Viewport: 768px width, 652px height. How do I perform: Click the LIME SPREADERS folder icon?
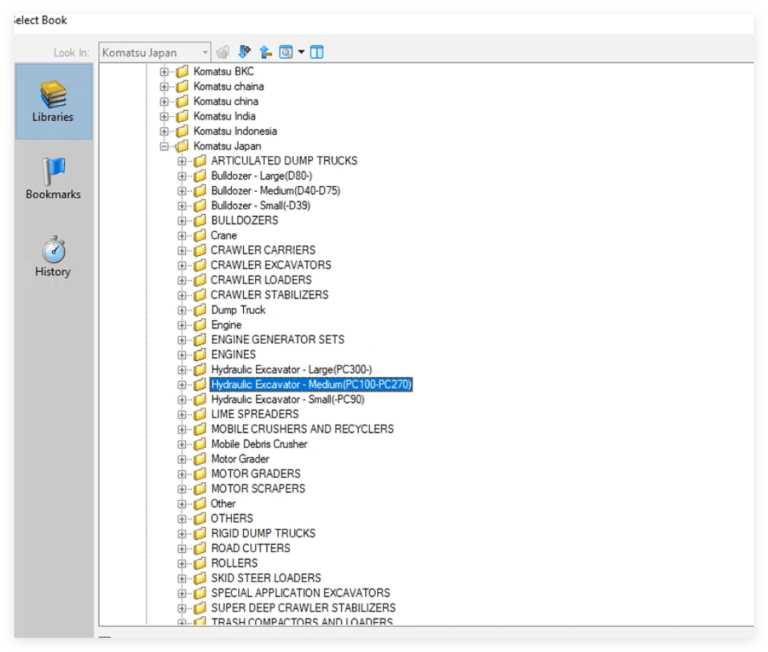point(200,414)
